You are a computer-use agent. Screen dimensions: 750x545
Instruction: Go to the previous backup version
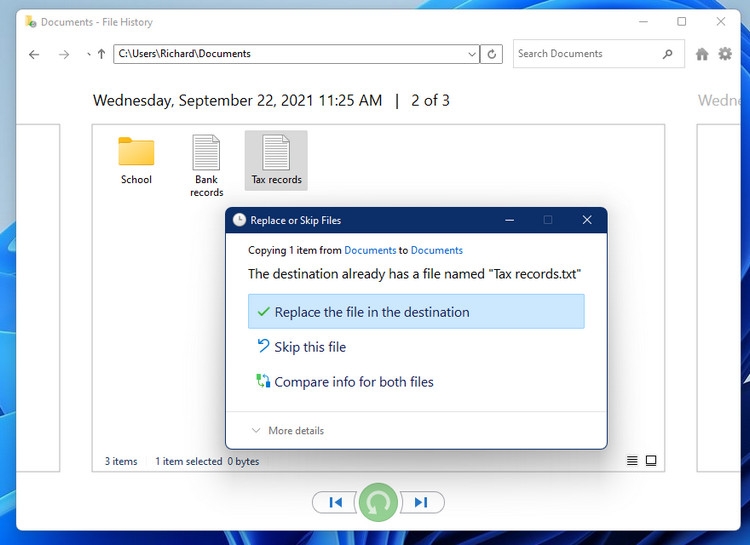[335, 502]
